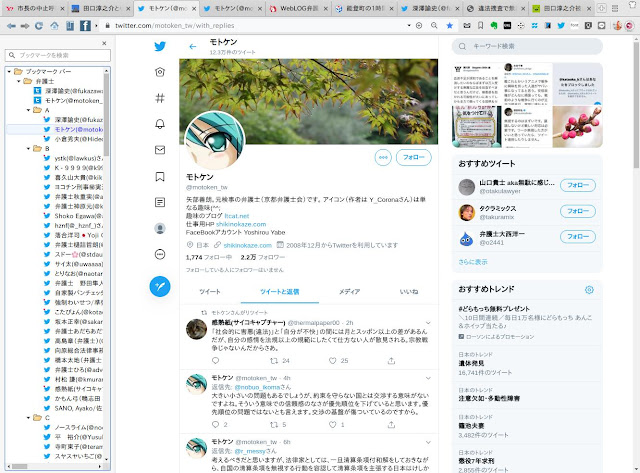This screenshot has width=640, height=473.
Task: Focus the キーワード検索 search box
Action: pyautogui.click(x=527, y=47)
